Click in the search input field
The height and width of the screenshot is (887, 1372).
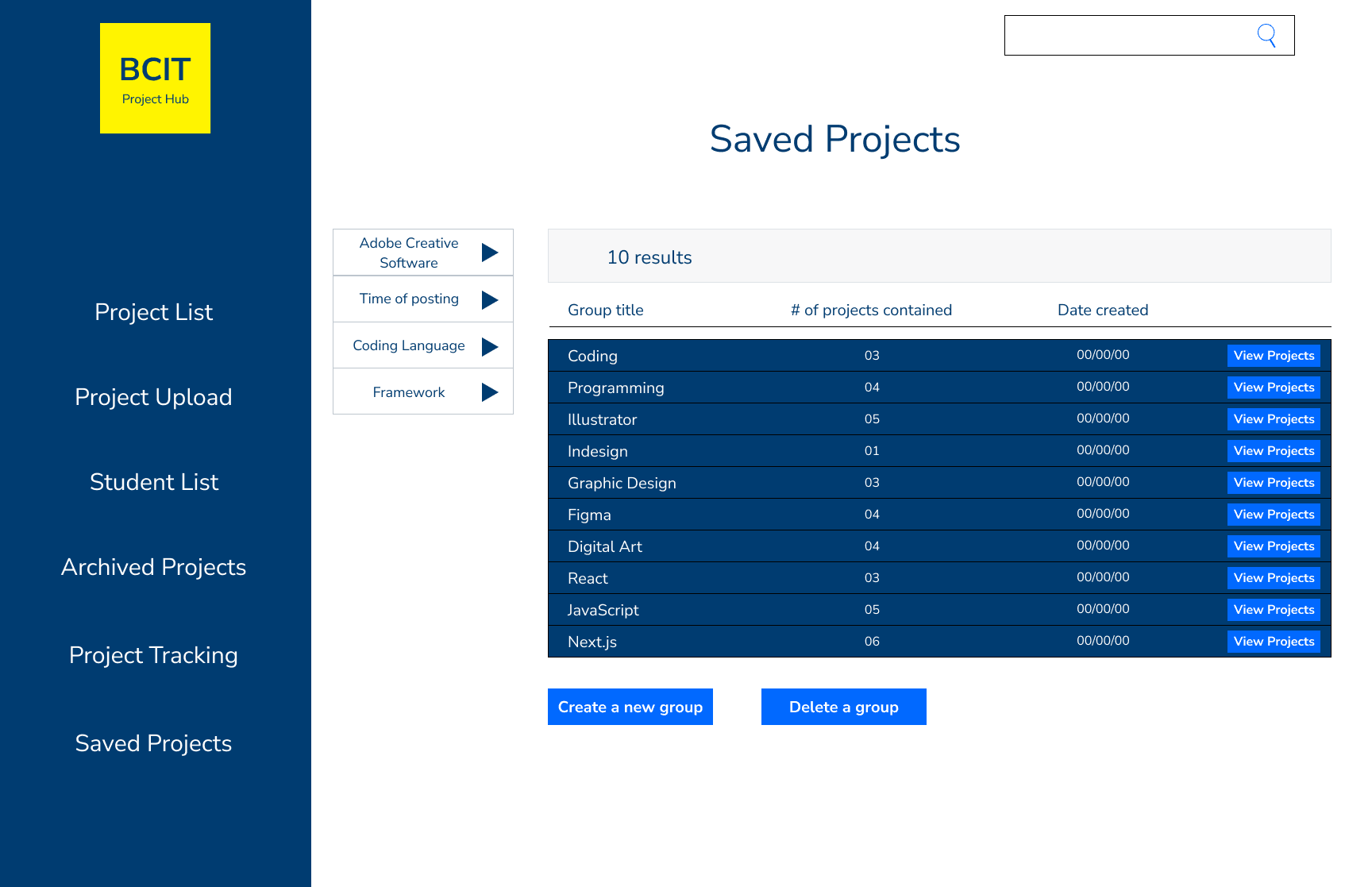[x=1127, y=35]
